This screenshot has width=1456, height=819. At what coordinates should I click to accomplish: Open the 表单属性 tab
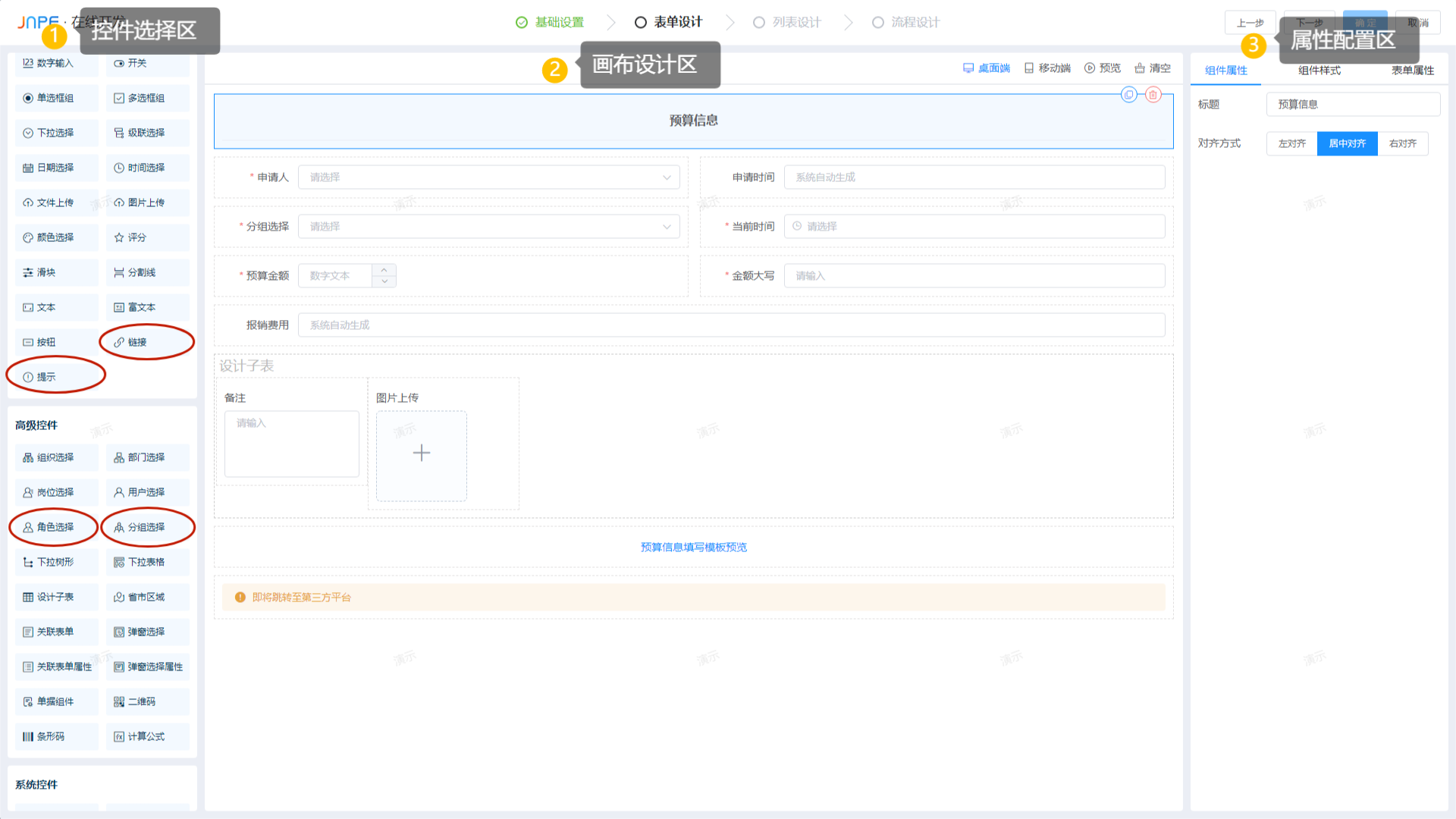point(1412,71)
